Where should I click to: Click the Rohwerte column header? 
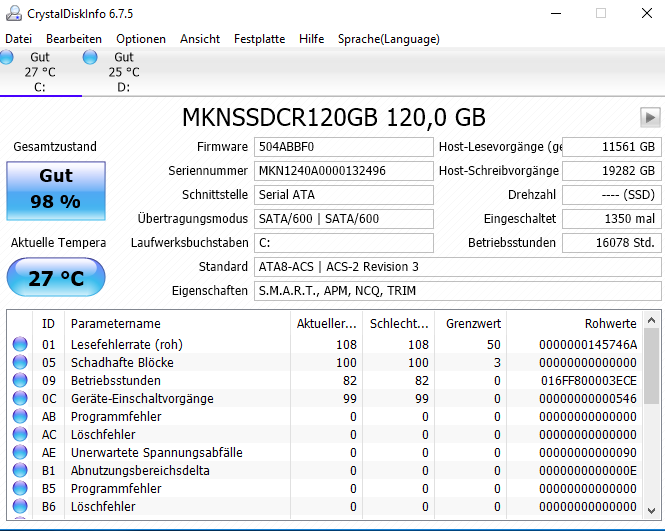coord(575,324)
